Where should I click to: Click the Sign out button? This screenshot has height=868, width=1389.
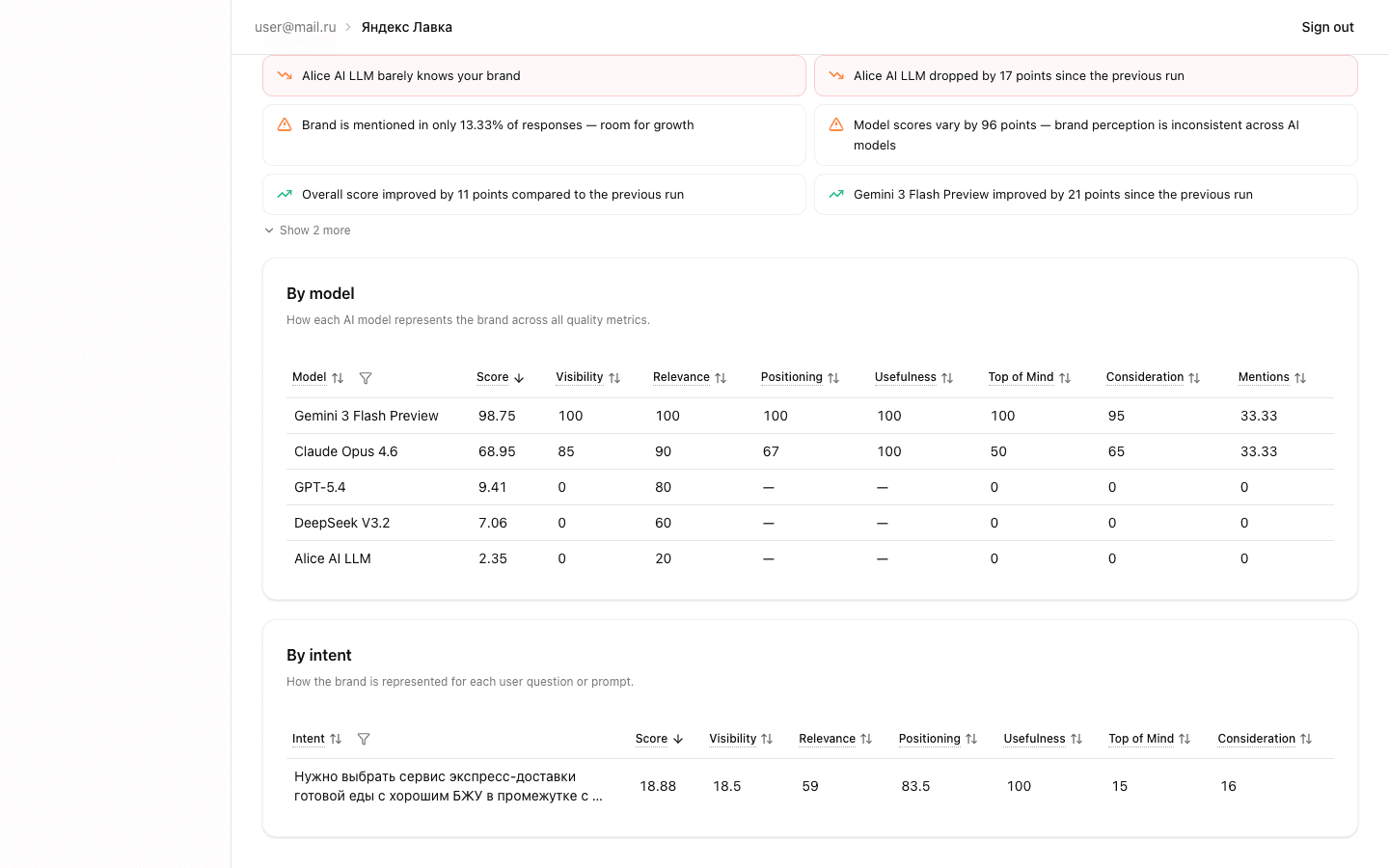pyautogui.click(x=1327, y=27)
